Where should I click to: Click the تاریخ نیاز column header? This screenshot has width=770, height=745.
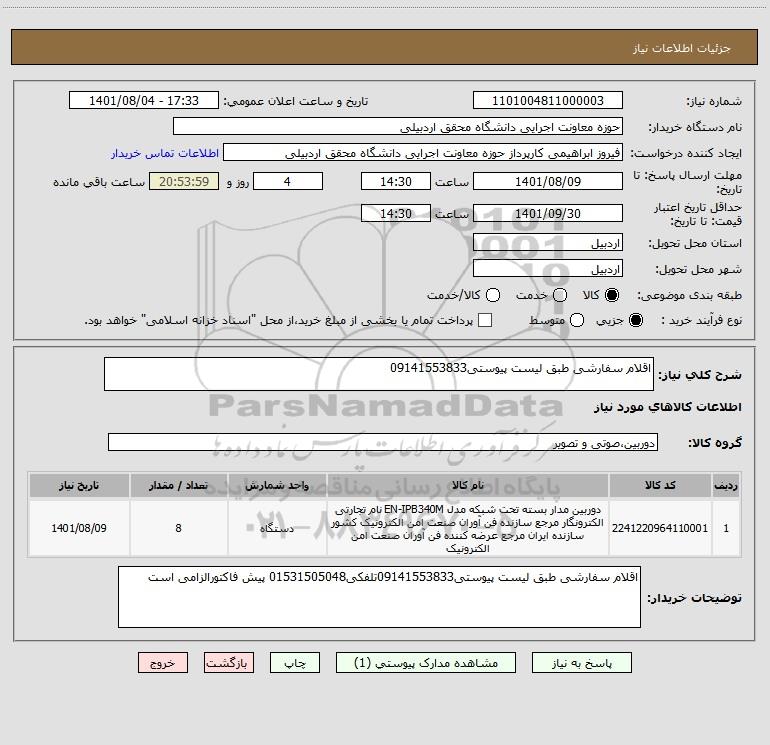(x=79, y=486)
